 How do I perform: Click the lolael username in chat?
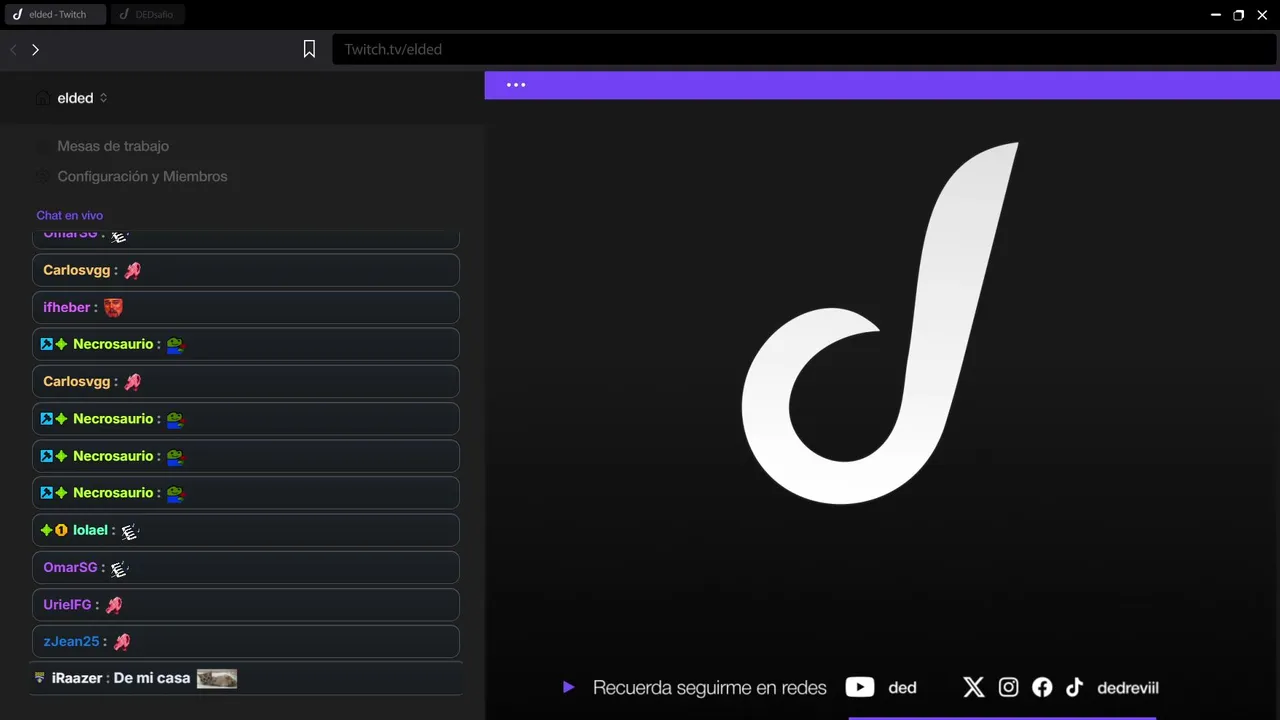(x=91, y=530)
